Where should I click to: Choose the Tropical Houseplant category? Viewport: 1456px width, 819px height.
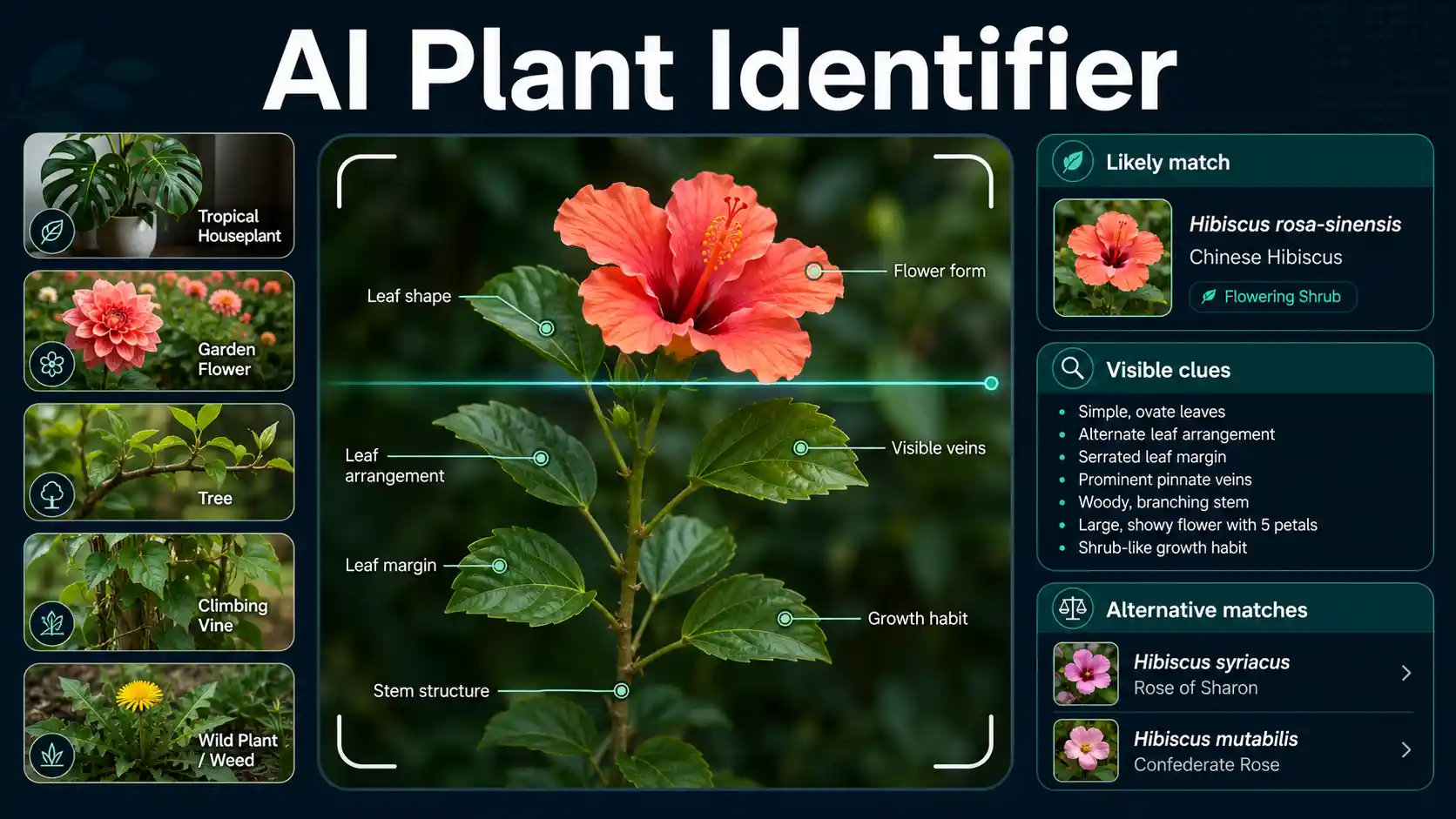pos(158,195)
